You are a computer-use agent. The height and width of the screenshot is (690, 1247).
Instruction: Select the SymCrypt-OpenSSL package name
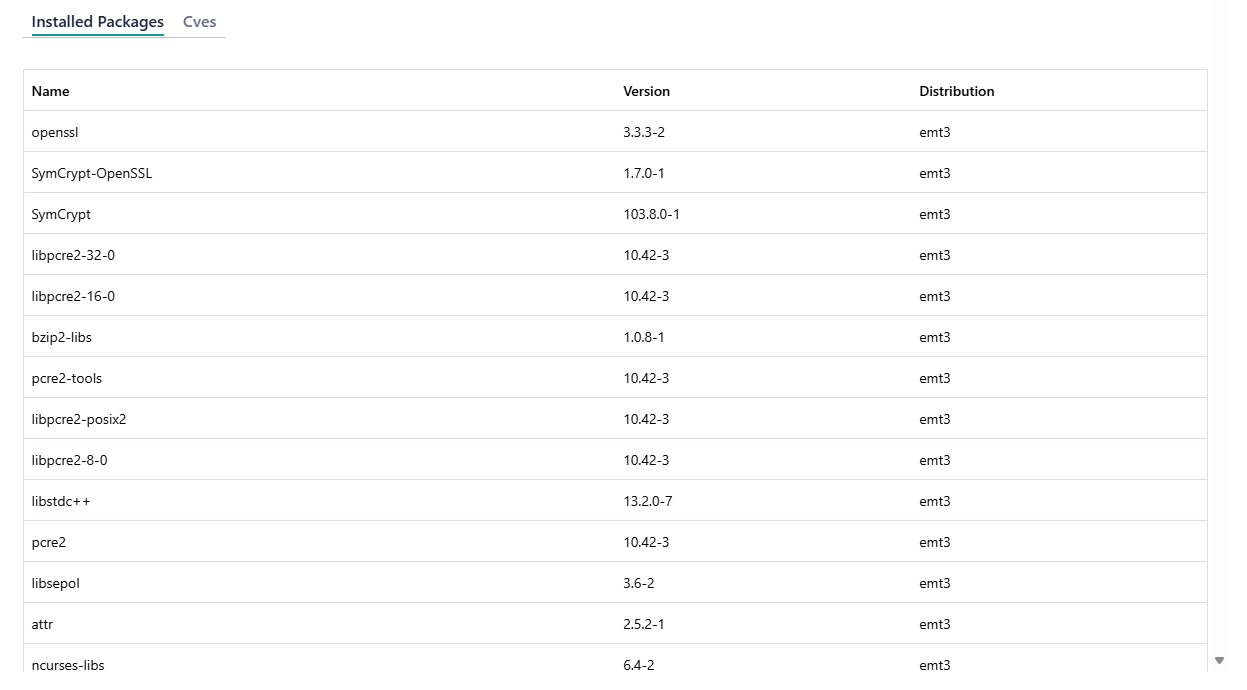pos(92,173)
